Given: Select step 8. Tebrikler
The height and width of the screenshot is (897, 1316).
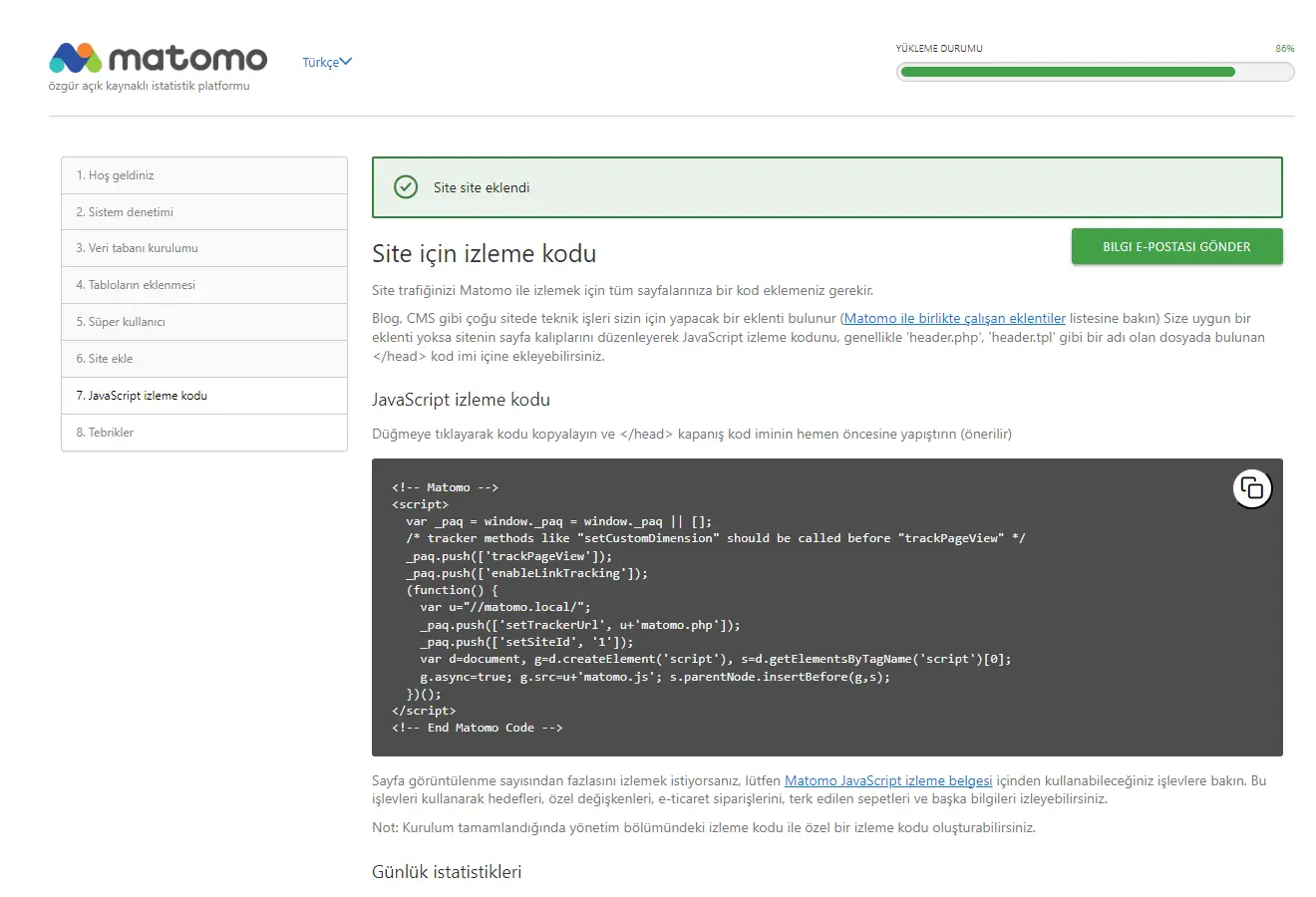Looking at the screenshot, I should [x=204, y=433].
